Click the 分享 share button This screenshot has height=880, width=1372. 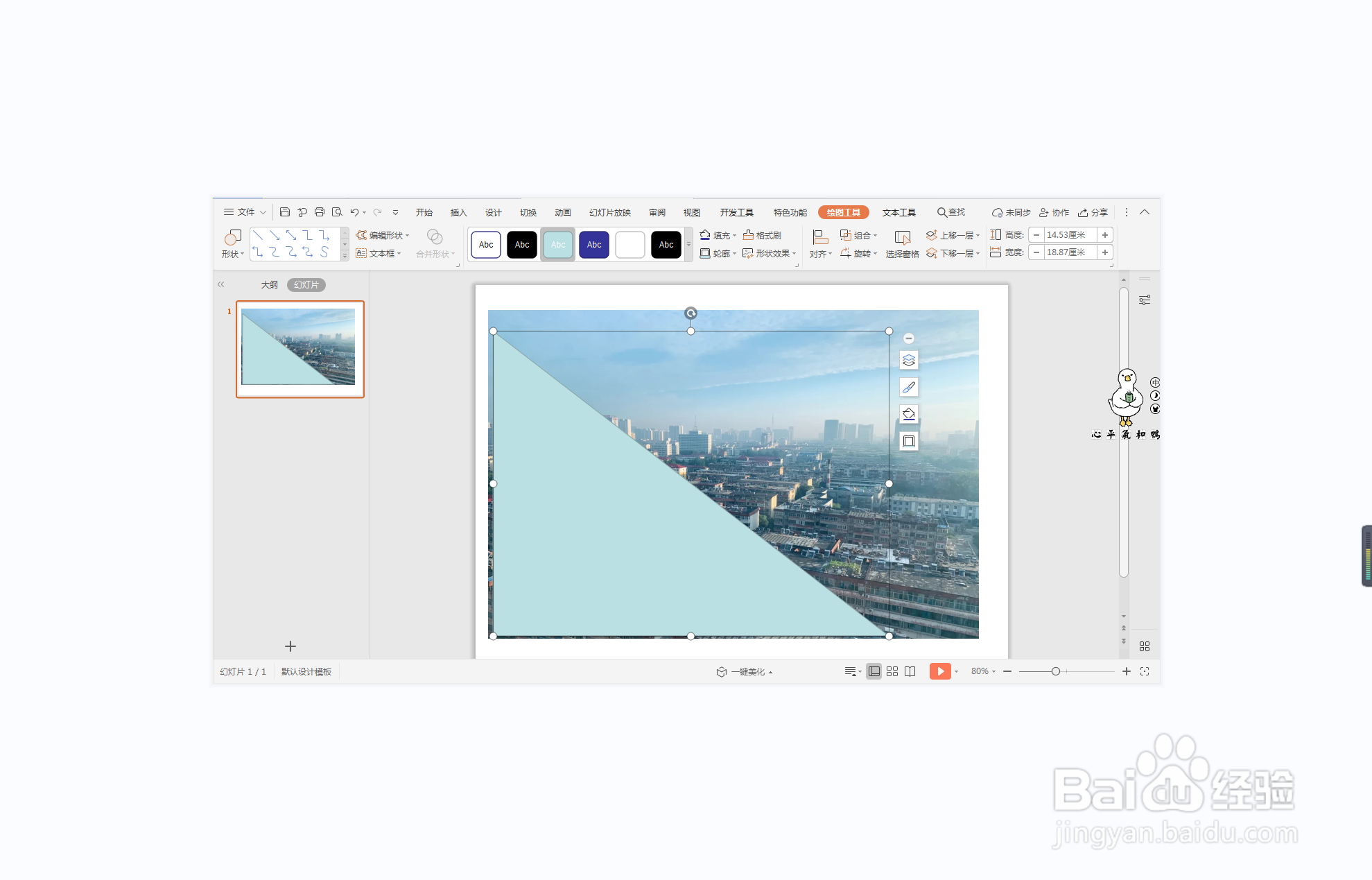click(x=1093, y=212)
